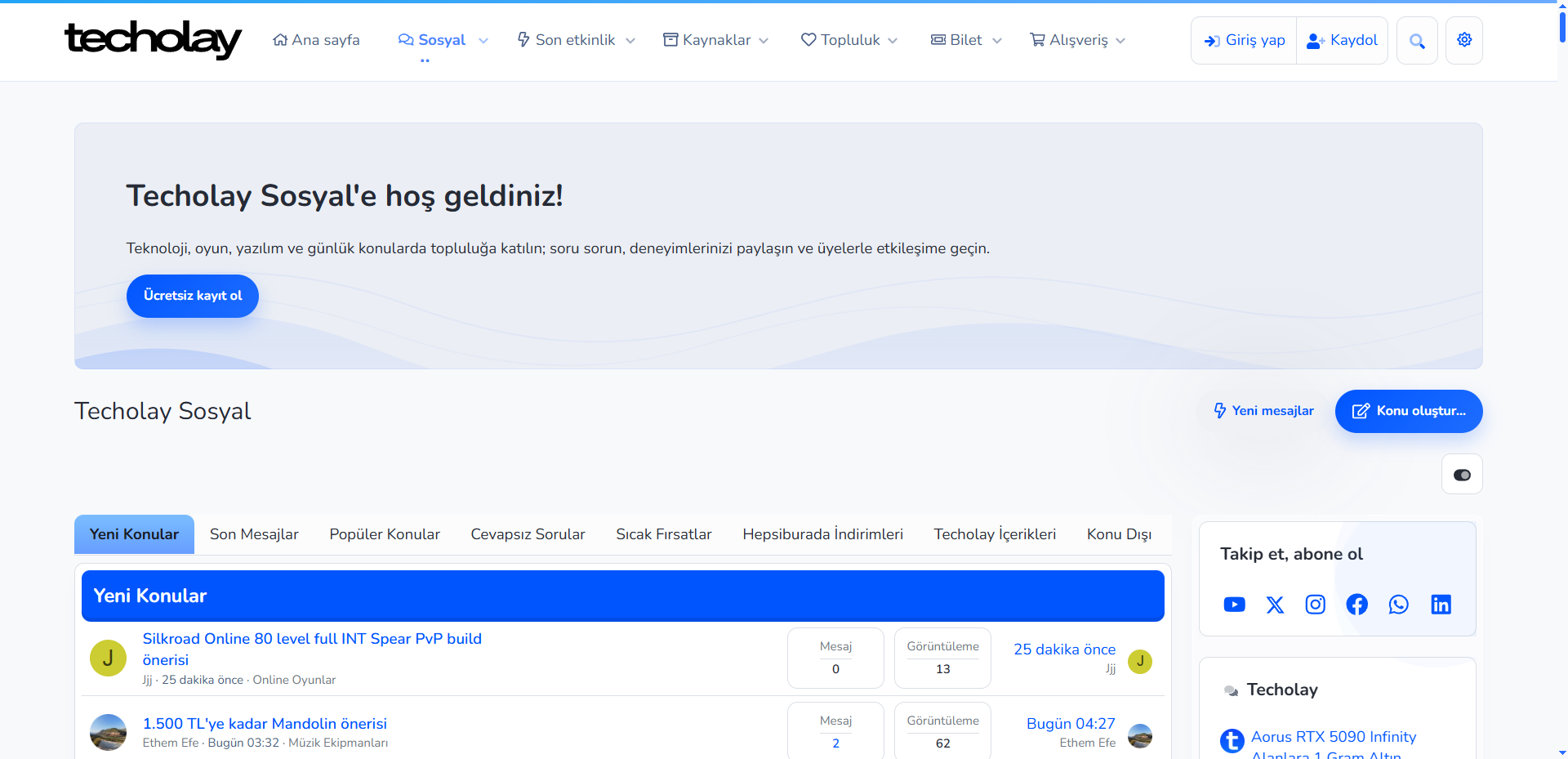The height and width of the screenshot is (759, 1568).
Task: Select the Yeni Konular tab
Action: pos(134,534)
